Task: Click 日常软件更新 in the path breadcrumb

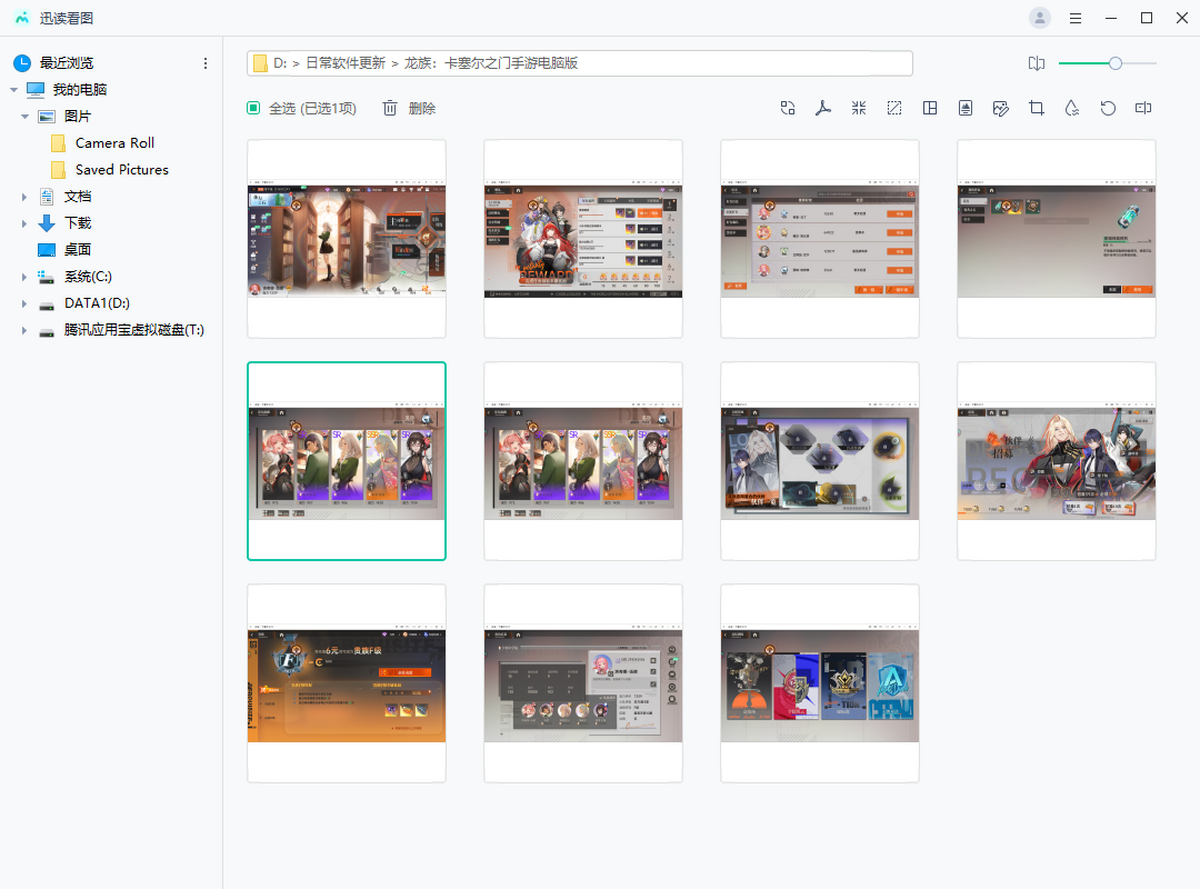Action: [345, 63]
